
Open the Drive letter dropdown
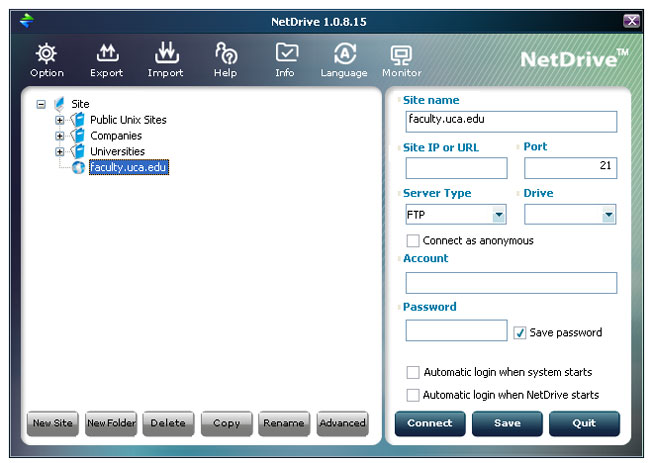click(x=608, y=215)
